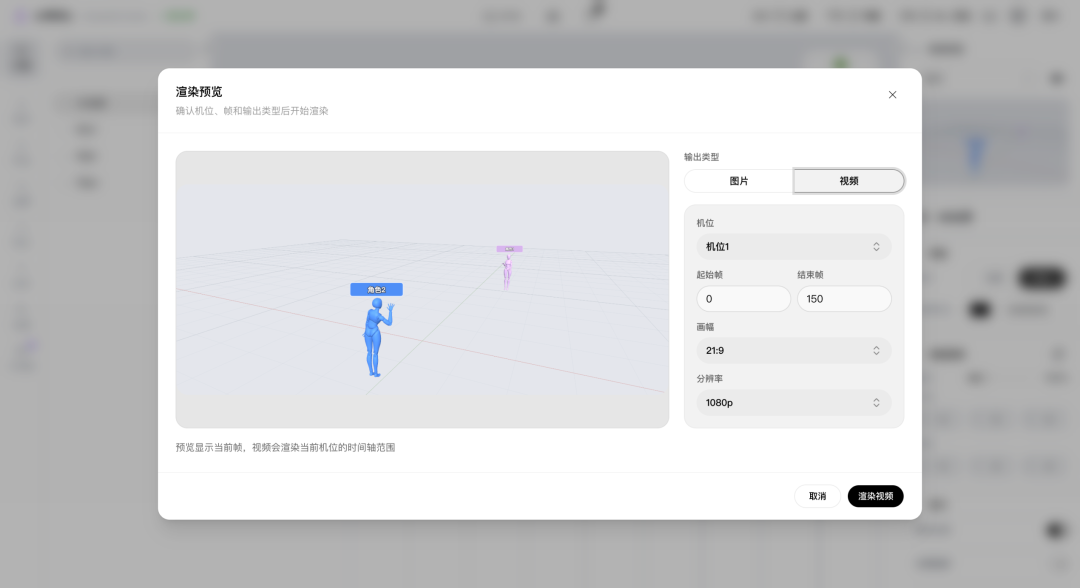Click the chevron arrows beside 1080p
1080x588 pixels.
click(876, 403)
